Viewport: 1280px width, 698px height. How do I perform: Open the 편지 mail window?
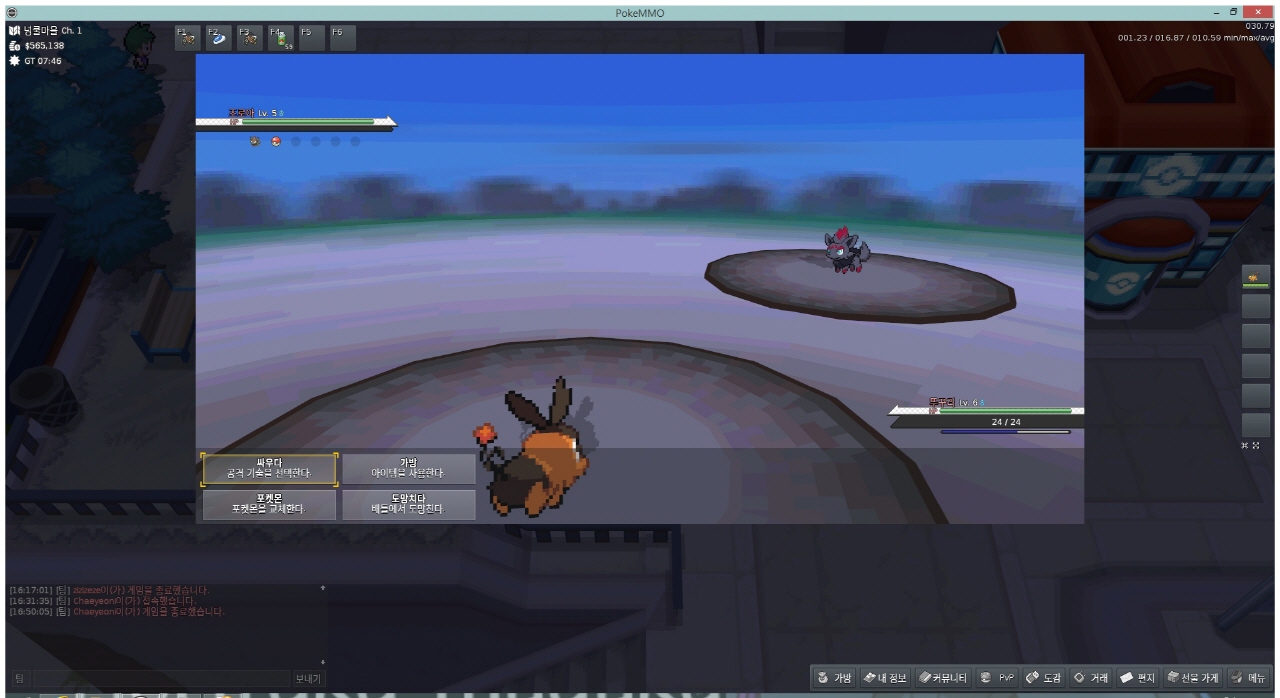tap(1138, 678)
